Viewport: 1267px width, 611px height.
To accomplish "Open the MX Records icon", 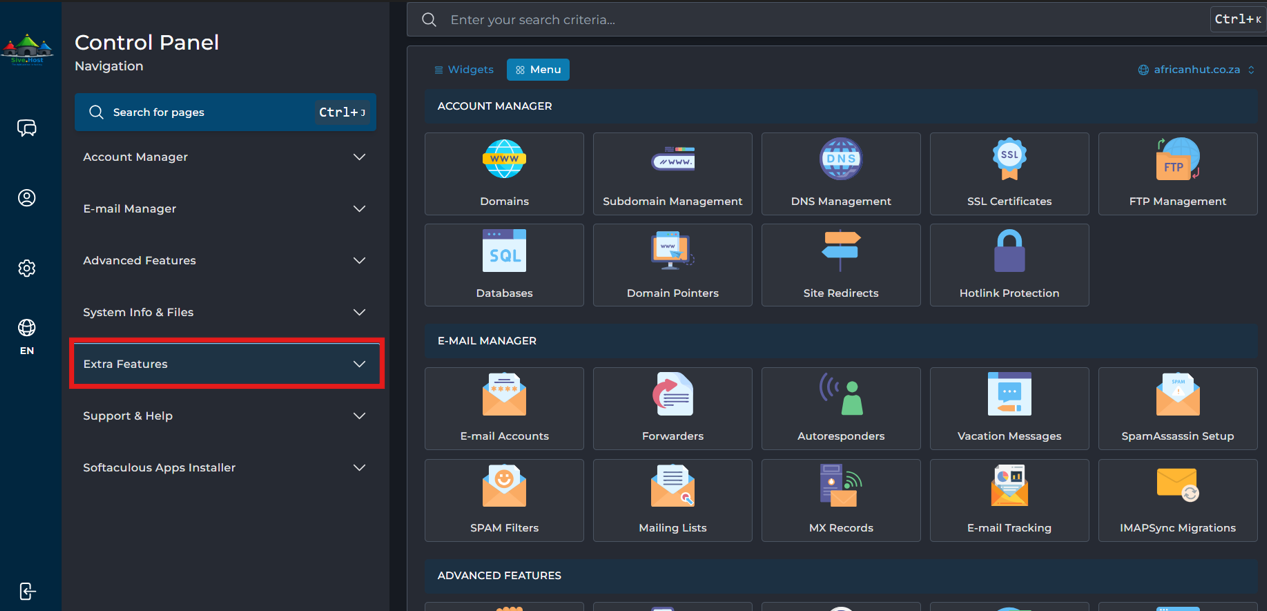I will pyautogui.click(x=841, y=500).
